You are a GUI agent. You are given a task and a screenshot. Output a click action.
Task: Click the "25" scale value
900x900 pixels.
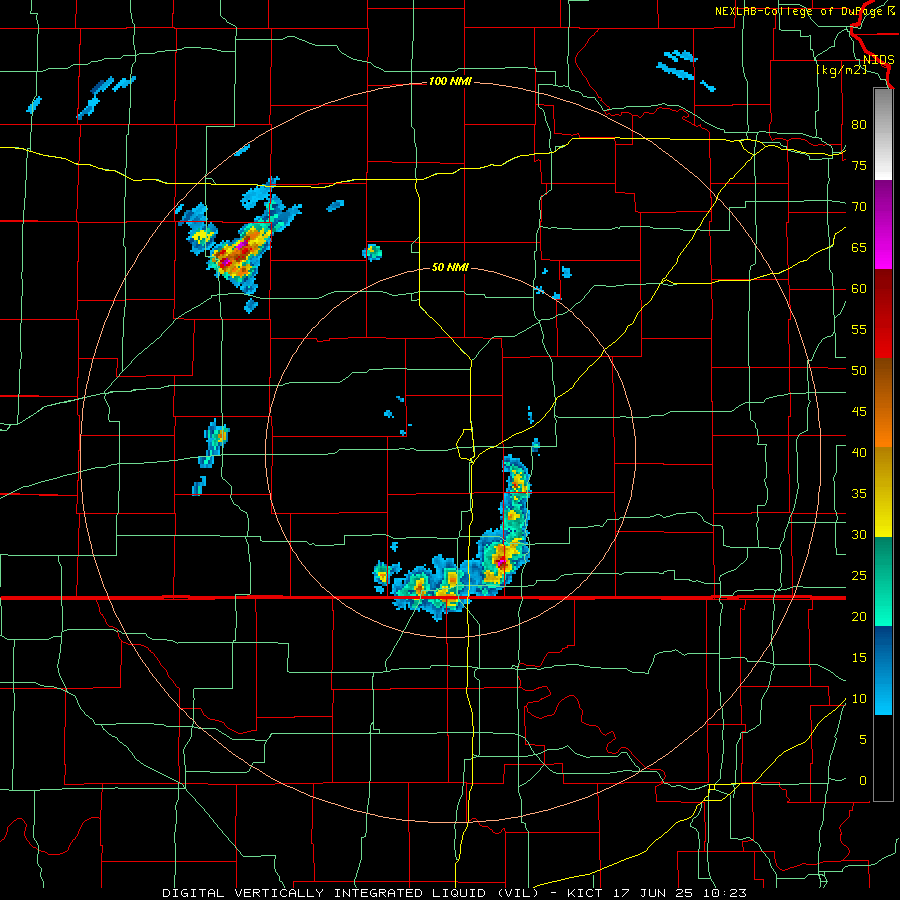tap(859, 576)
